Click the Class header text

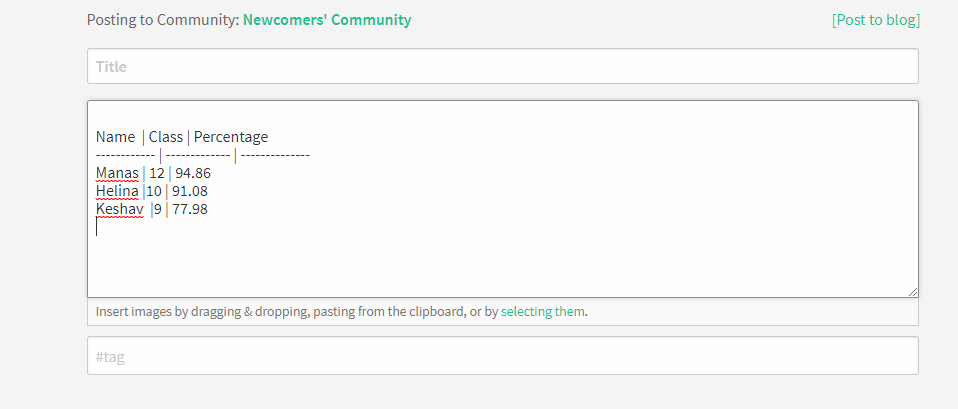tap(166, 137)
